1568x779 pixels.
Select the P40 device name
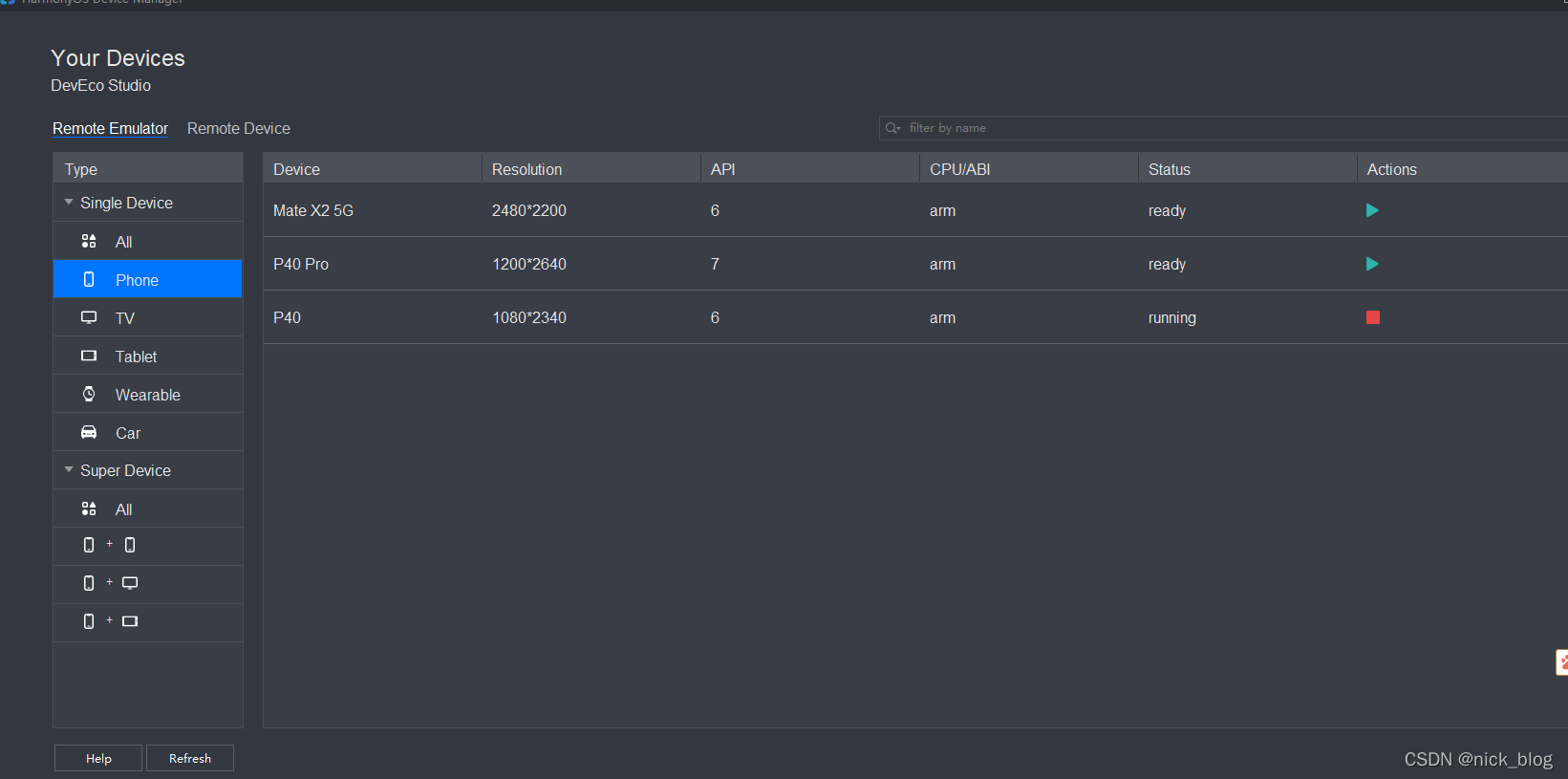point(287,317)
